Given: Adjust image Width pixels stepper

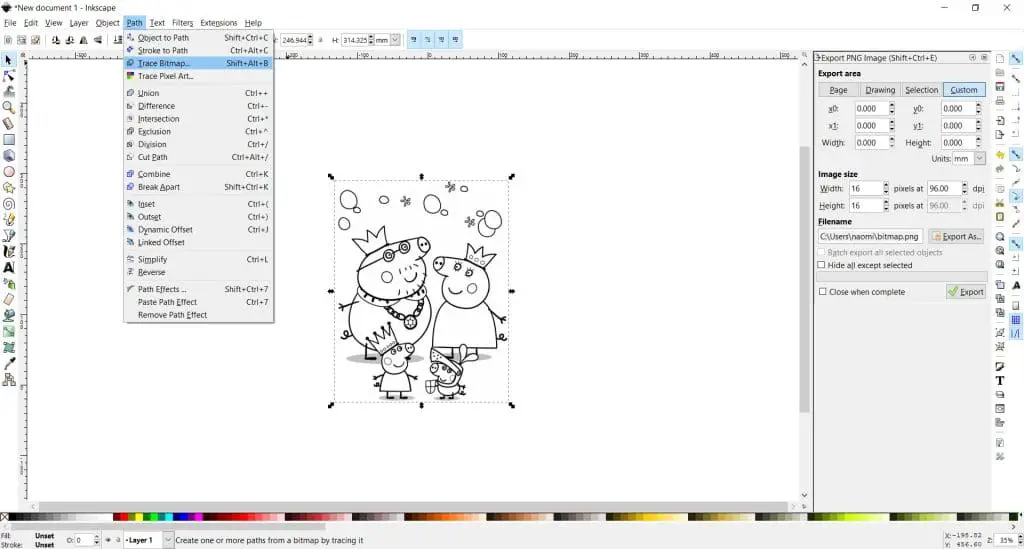Looking at the screenshot, I should point(886,188).
